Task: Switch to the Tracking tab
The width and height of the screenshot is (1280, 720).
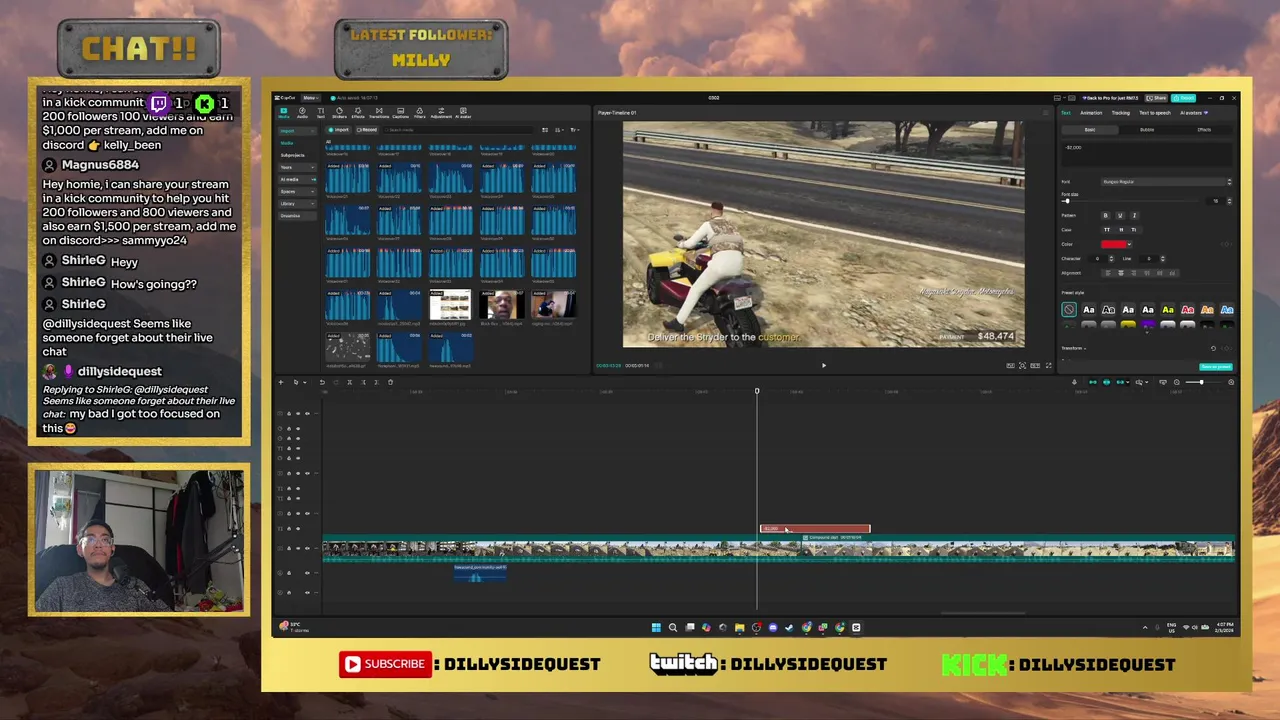Action: tap(1120, 113)
